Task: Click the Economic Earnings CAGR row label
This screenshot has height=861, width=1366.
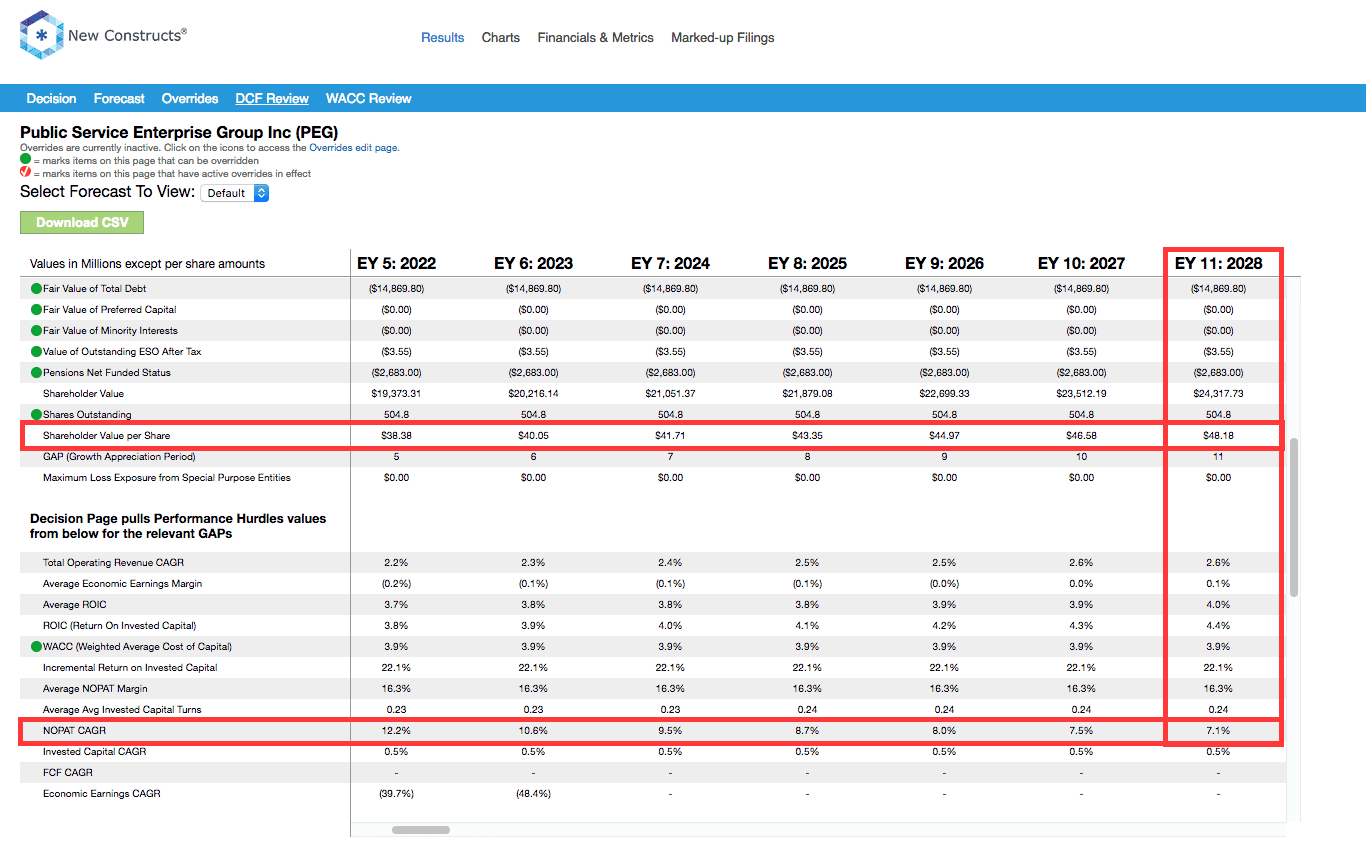Action: [102, 794]
